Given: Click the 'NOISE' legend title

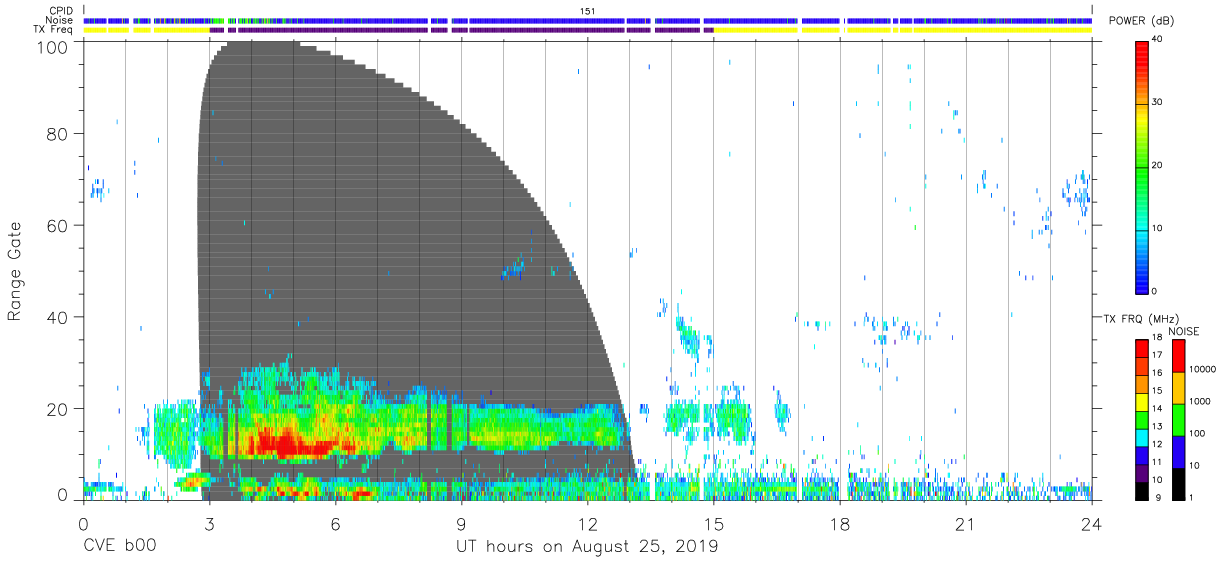Looking at the screenshot, I should (1184, 331).
